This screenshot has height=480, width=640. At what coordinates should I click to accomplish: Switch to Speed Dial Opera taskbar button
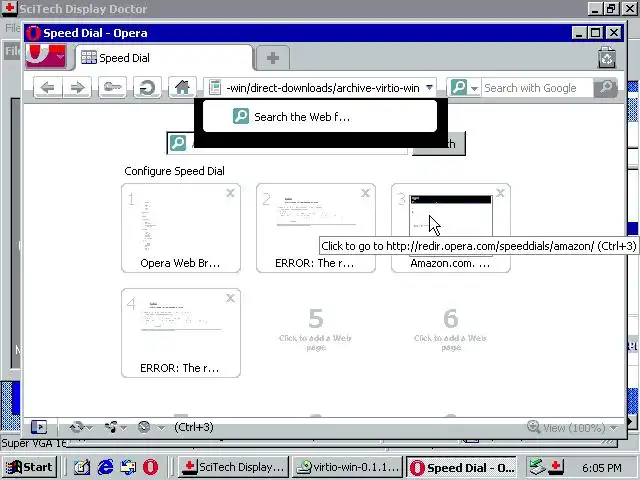(x=462, y=467)
